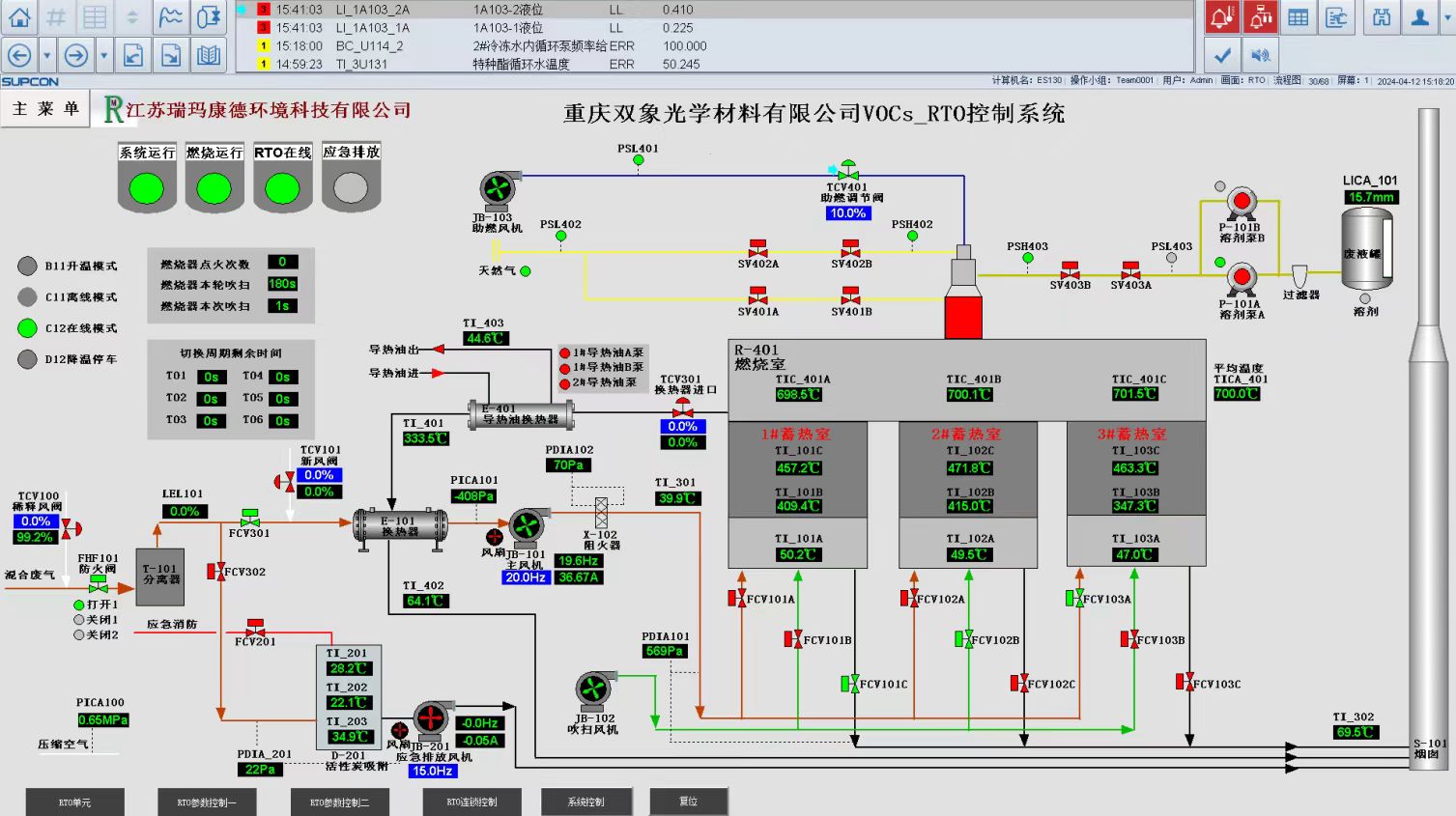Click the TCV301 blue 0.0% setpoint
This screenshot has width=1456, height=816.
pyautogui.click(x=682, y=426)
